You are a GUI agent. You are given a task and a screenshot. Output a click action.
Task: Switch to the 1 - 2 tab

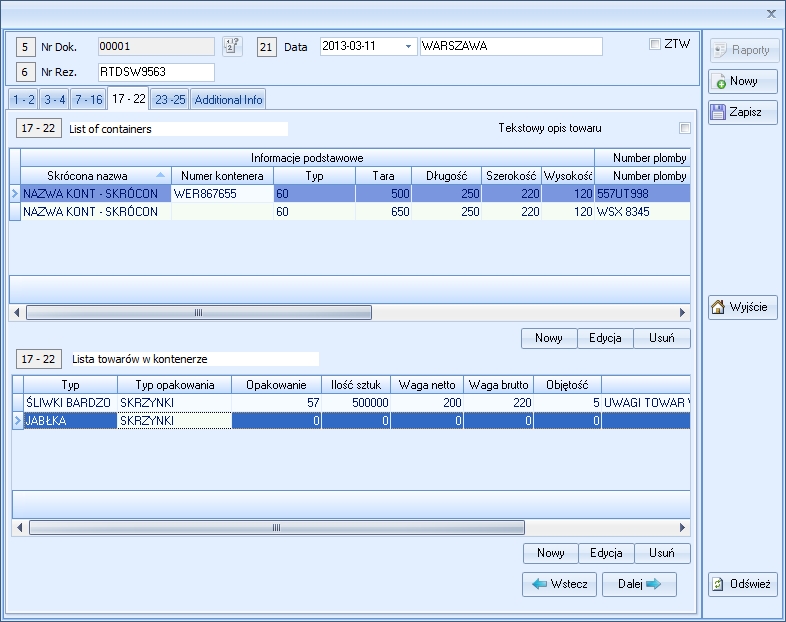coord(24,100)
